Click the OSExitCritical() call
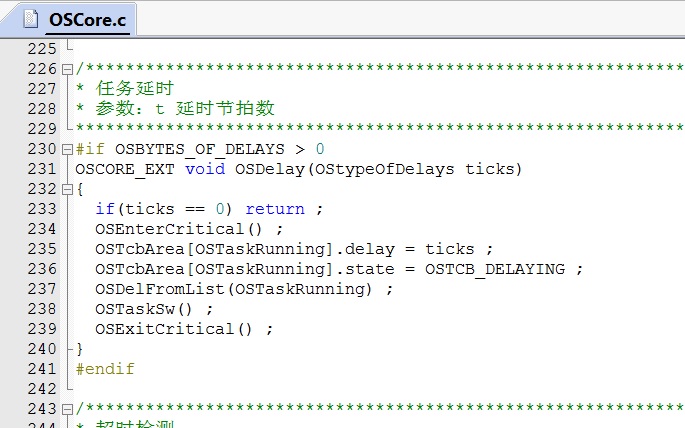 173,329
